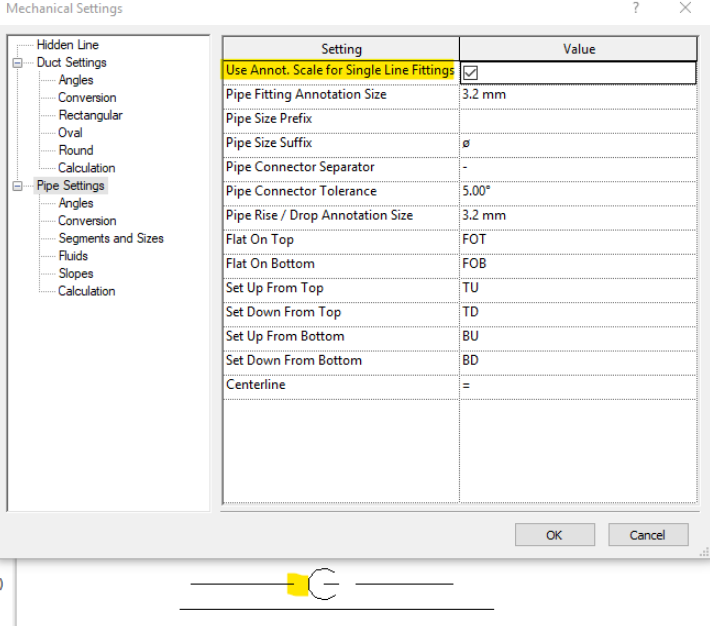Select the Pipe Fitting Annotation Size label
The width and height of the screenshot is (710, 626).
(x=306, y=95)
